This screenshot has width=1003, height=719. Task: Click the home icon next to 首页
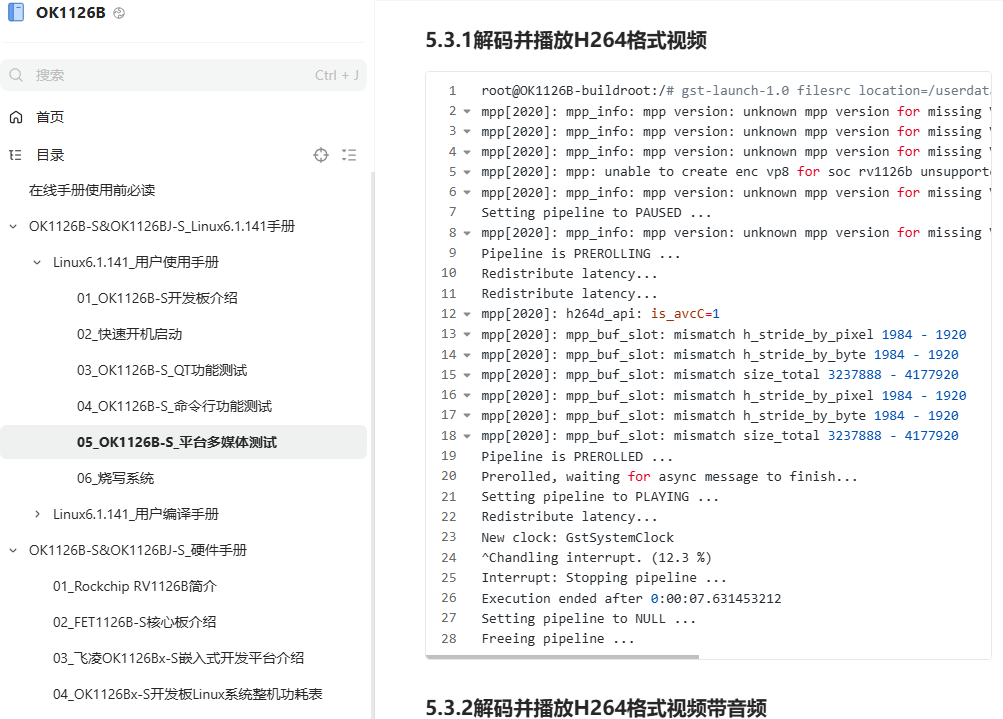[x=16, y=117]
